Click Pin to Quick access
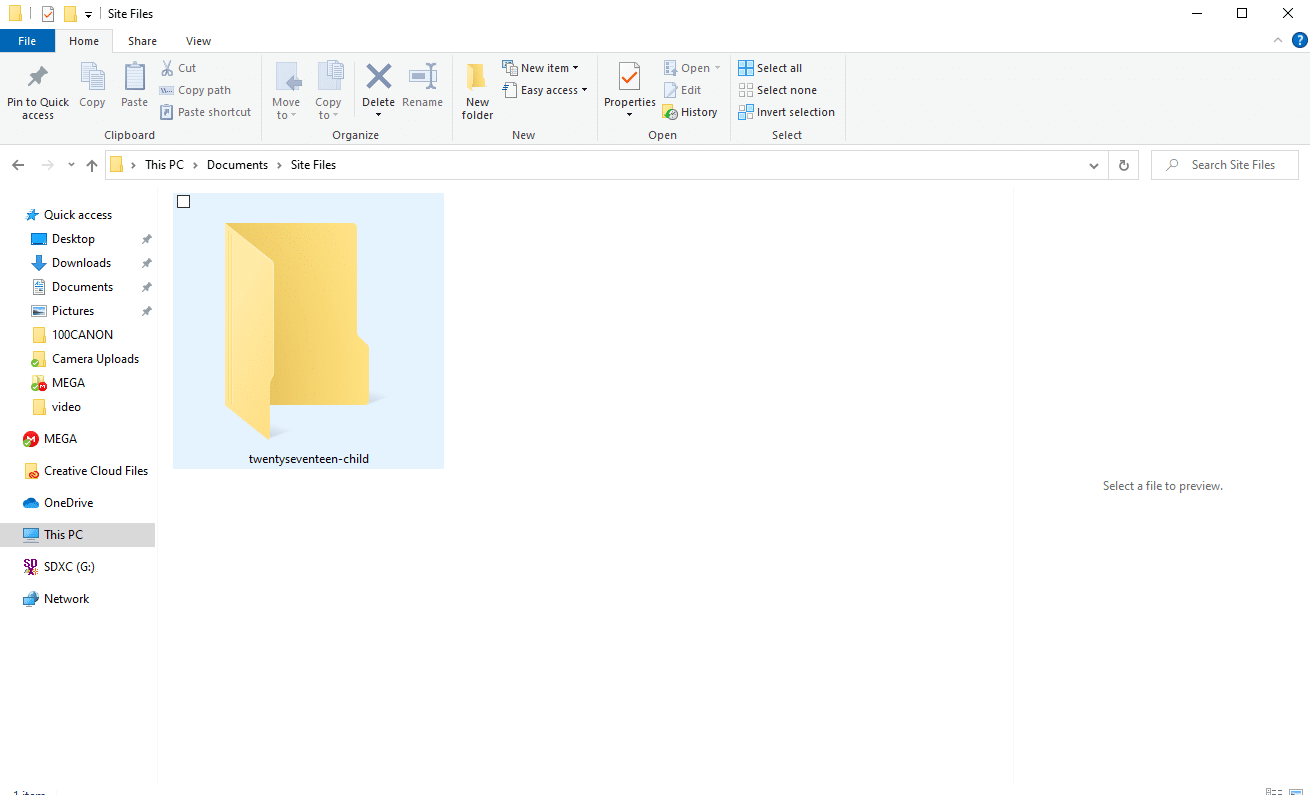 click(x=37, y=89)
